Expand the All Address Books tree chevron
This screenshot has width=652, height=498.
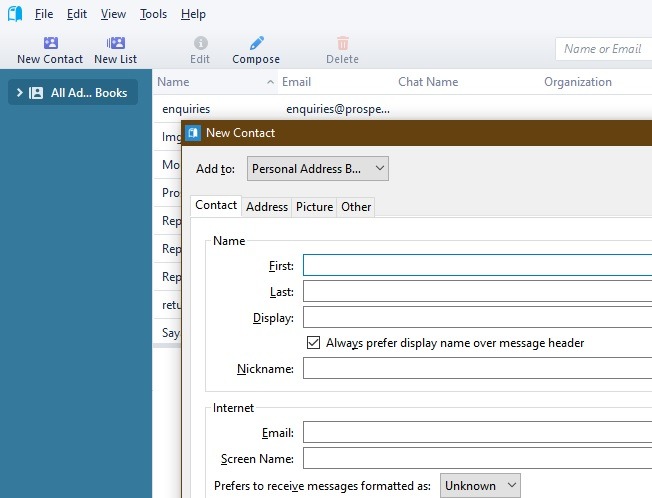[19, 92]
